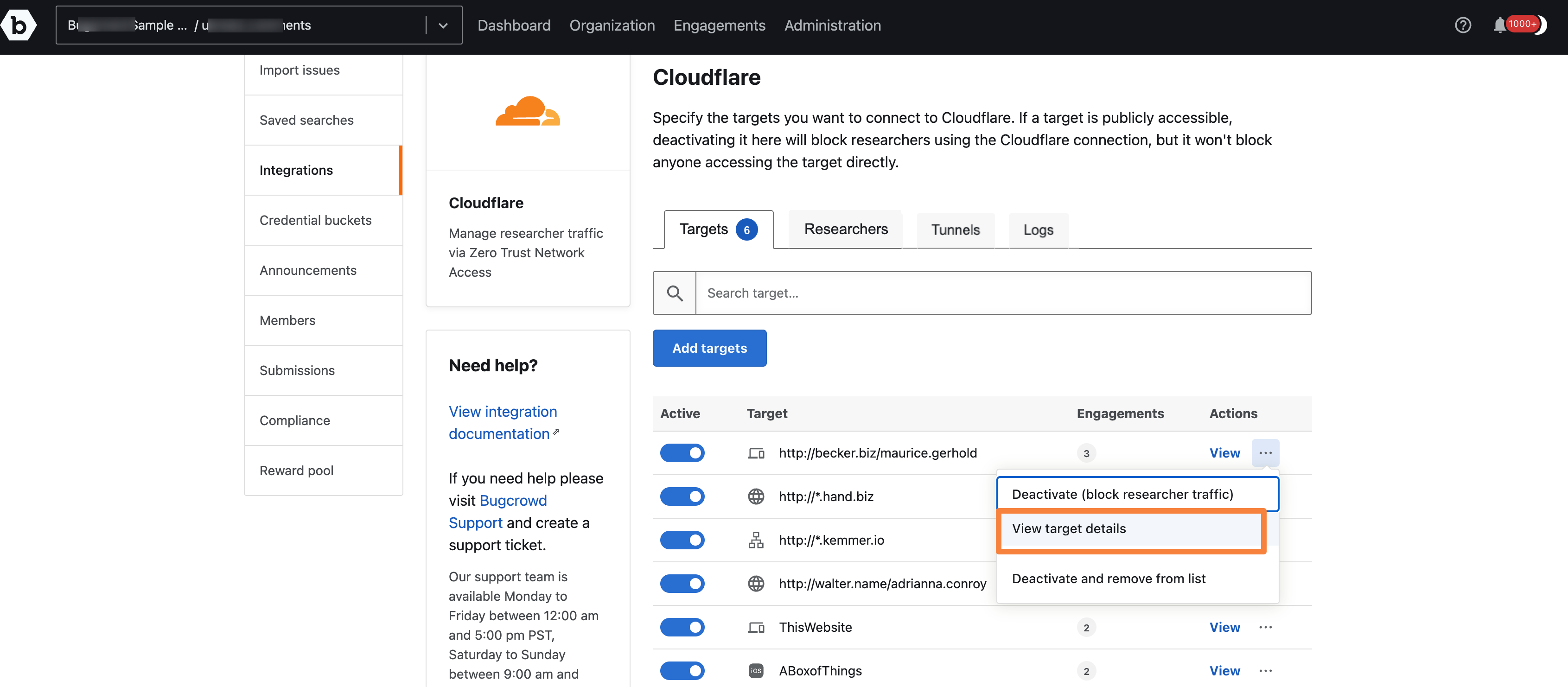Switch to the Tunnels tab
The image size is (1568, 687).
pos(955,230)
